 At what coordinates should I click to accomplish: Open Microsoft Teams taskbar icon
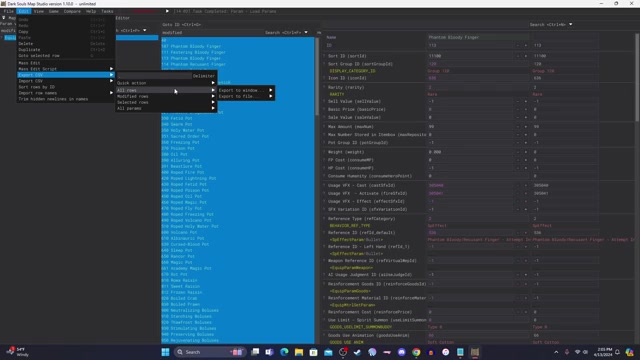(x=269, y=352)
